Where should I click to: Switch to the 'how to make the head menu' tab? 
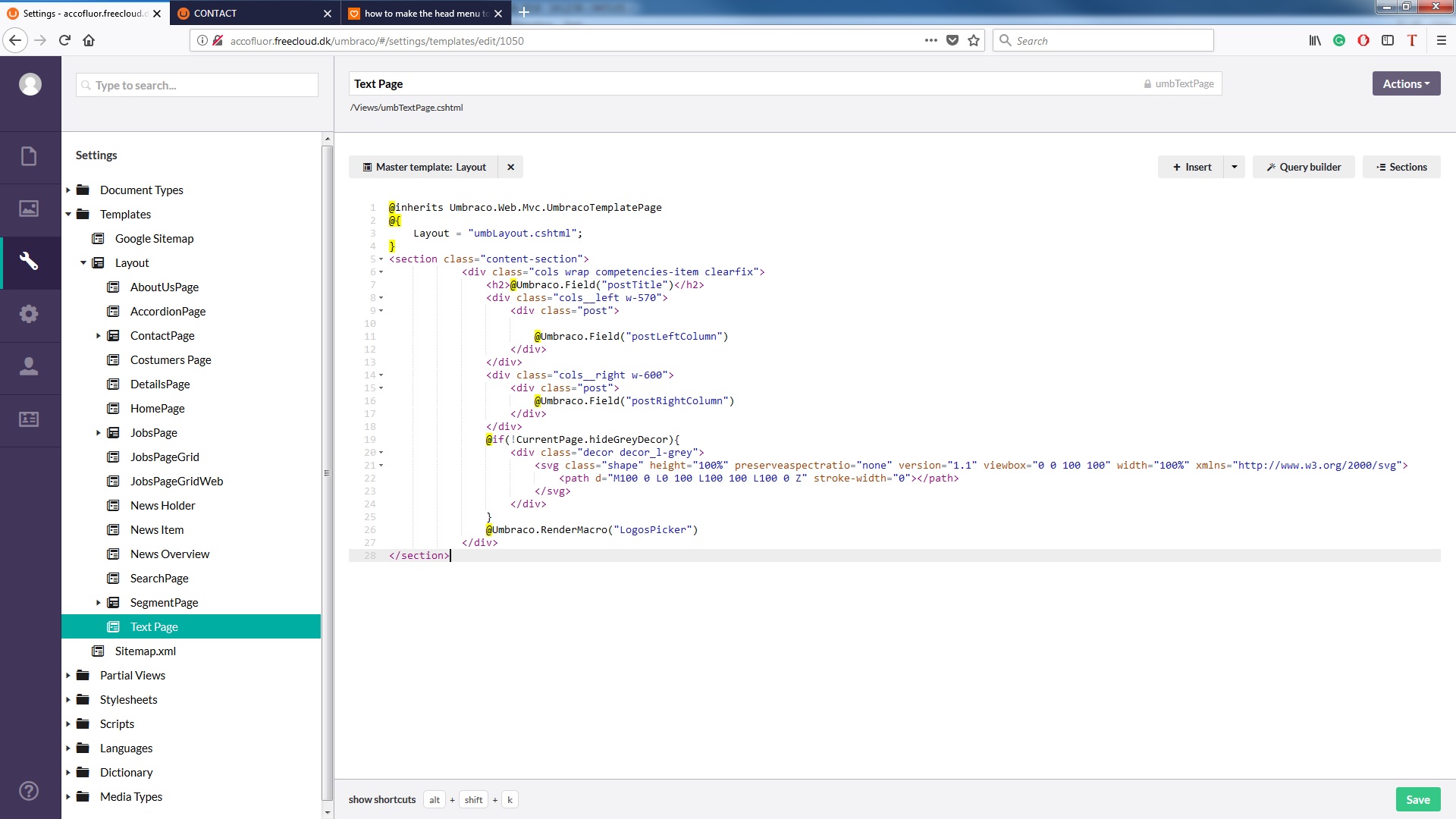[x=425, y=13]
